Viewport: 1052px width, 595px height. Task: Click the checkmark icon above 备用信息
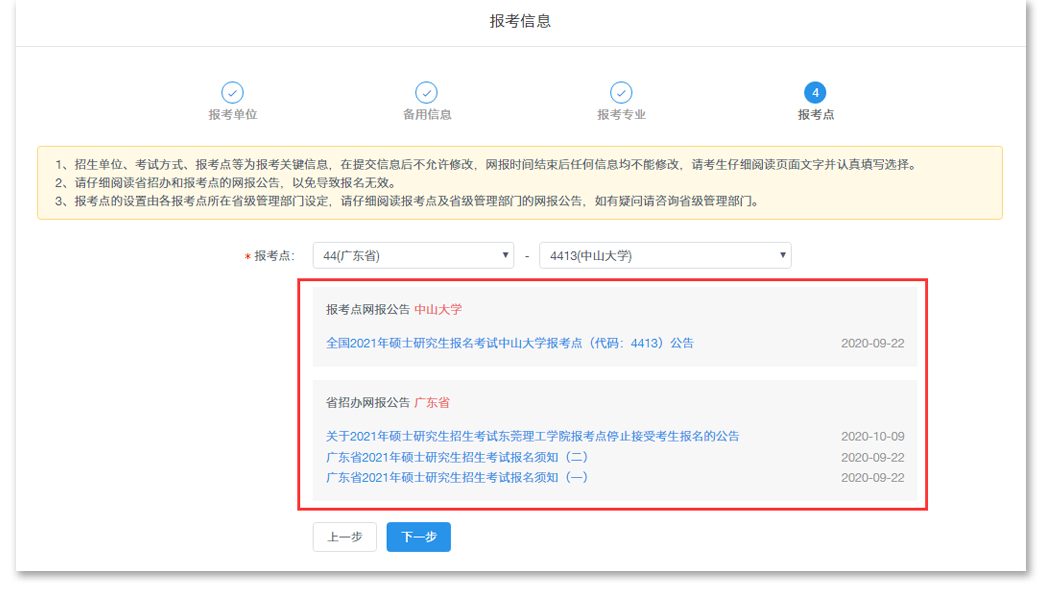(428, 90)
